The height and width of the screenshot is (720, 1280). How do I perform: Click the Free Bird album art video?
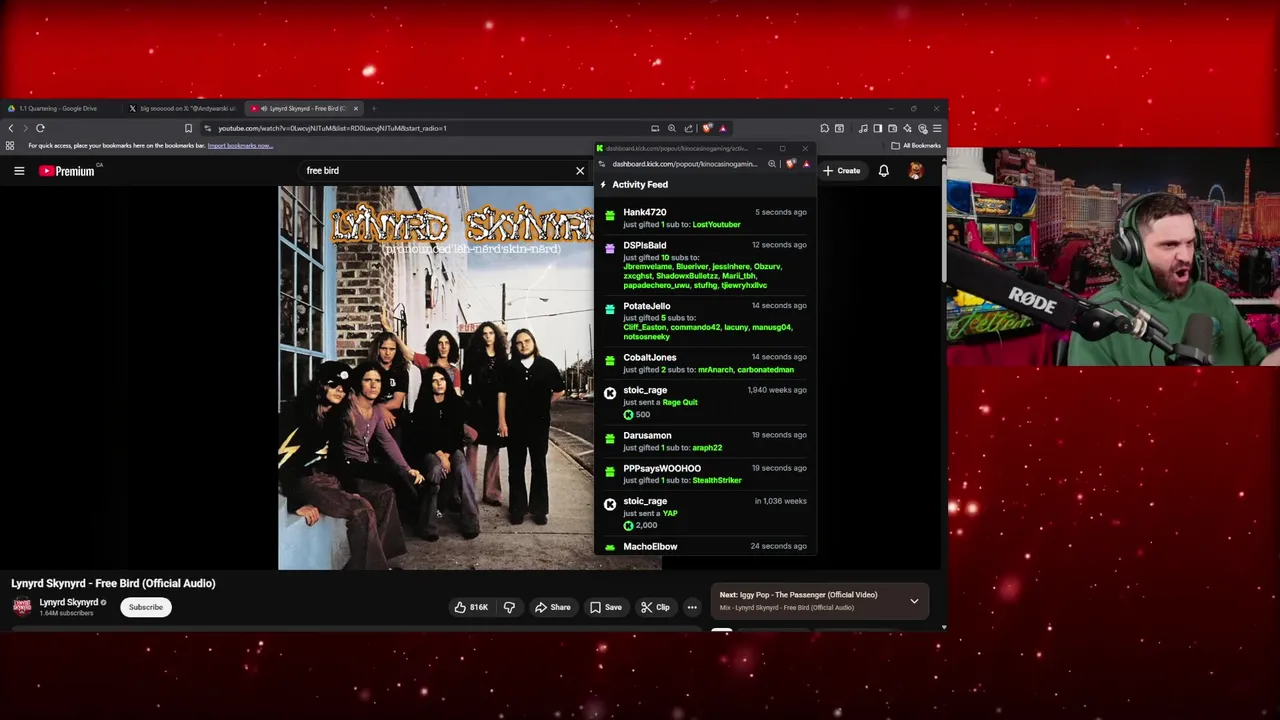coord(436,378)
